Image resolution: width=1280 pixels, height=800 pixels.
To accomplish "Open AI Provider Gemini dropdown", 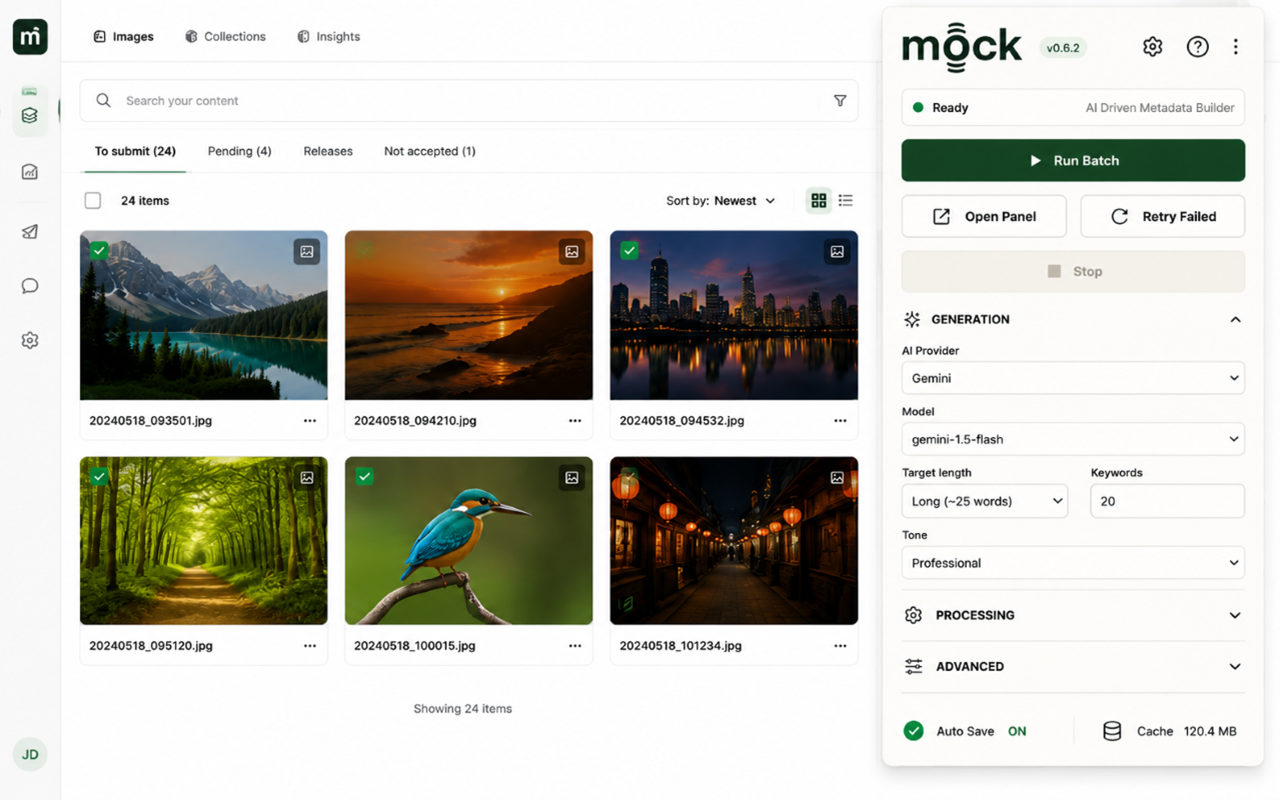I will click(x=1073, y=378).
